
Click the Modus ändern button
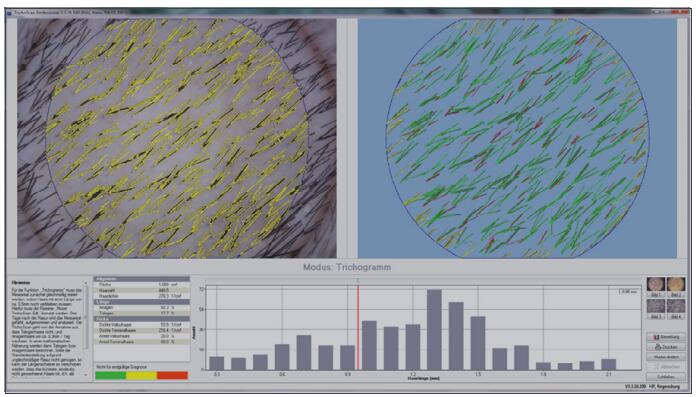666,357
